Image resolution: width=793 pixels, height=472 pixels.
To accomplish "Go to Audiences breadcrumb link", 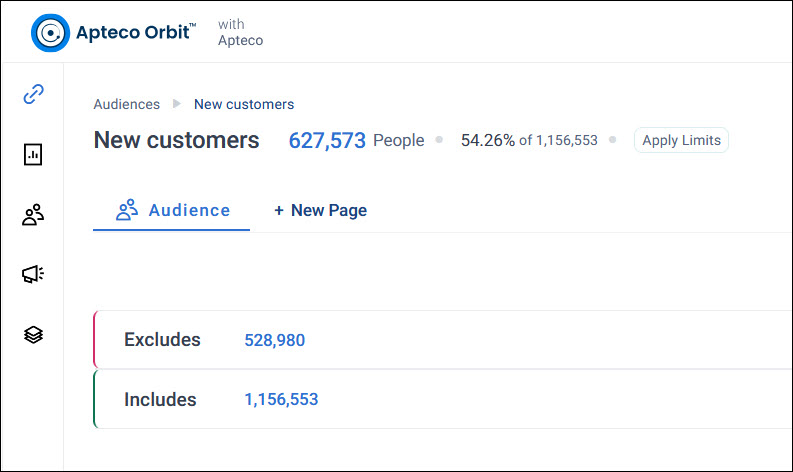I will 126,104.
